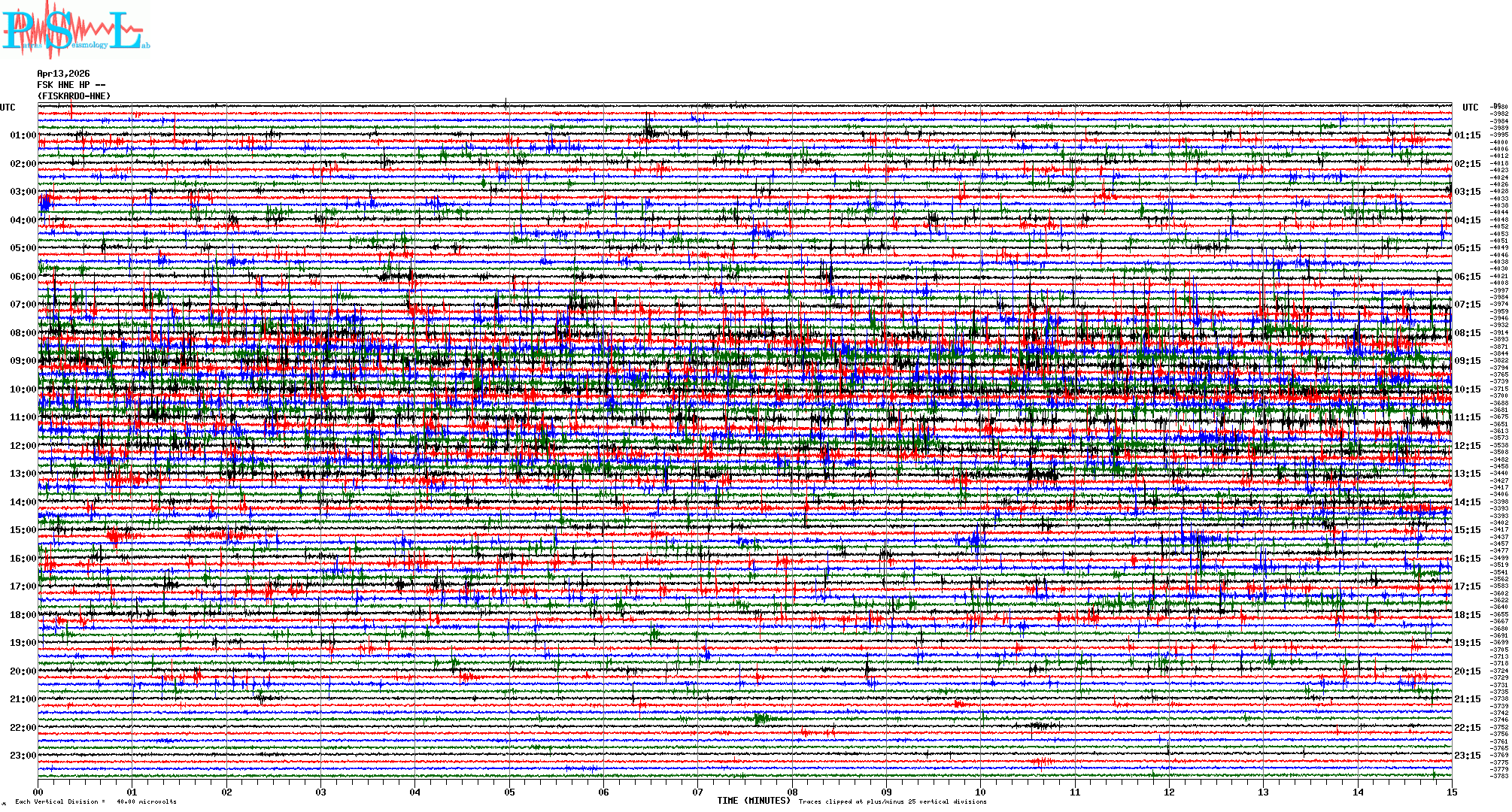Click the 10 minute tick label
Image resolution: width=1512 pixels, height=812 pixels.
[980, 792]
